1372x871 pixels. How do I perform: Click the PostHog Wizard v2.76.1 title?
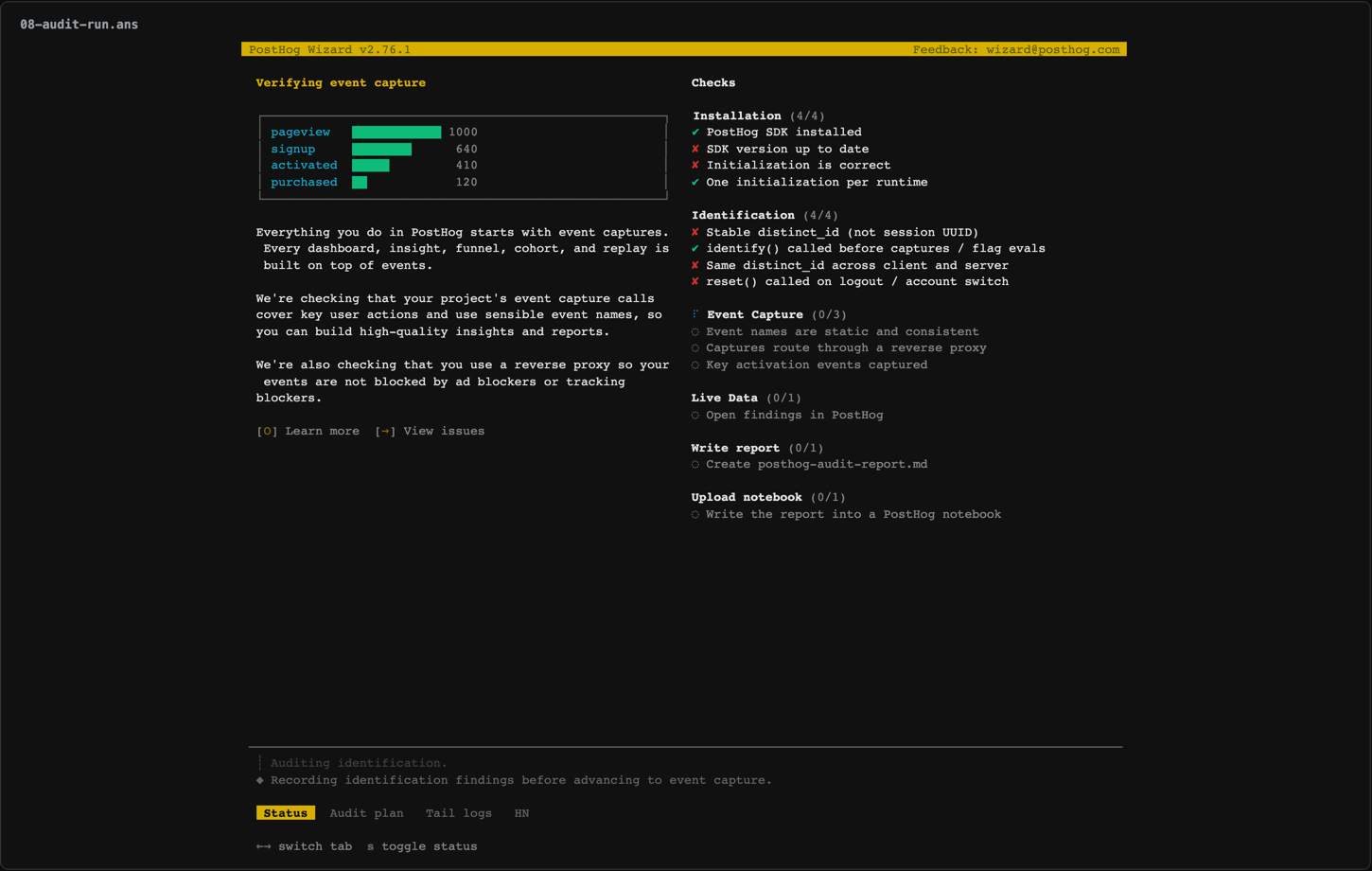tap(330, 49)
